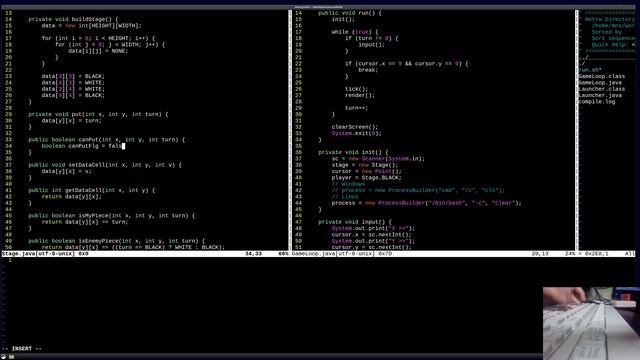Viewport: 640px width, 360px height.
Task: Open compile.log in the Netrw listing
Action: (597, 102)
